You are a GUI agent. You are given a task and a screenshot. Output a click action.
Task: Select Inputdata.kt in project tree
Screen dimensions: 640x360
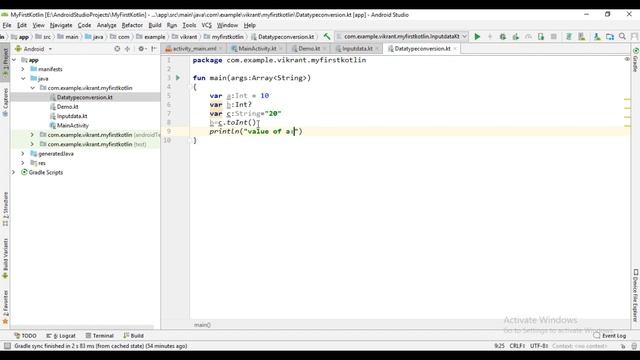coord(72,116)
